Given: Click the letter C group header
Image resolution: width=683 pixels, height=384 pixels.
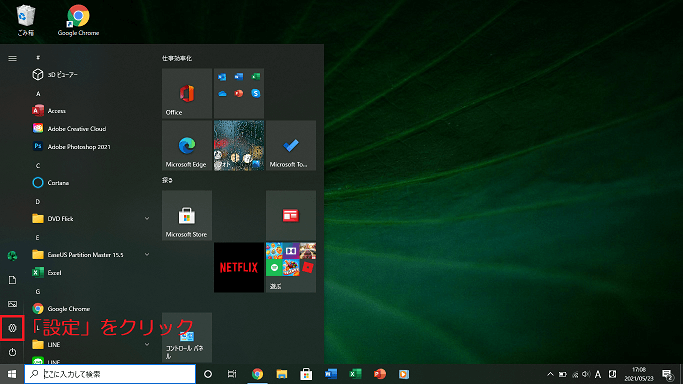Looking at the screenshot, I should (x=38, y=165).
